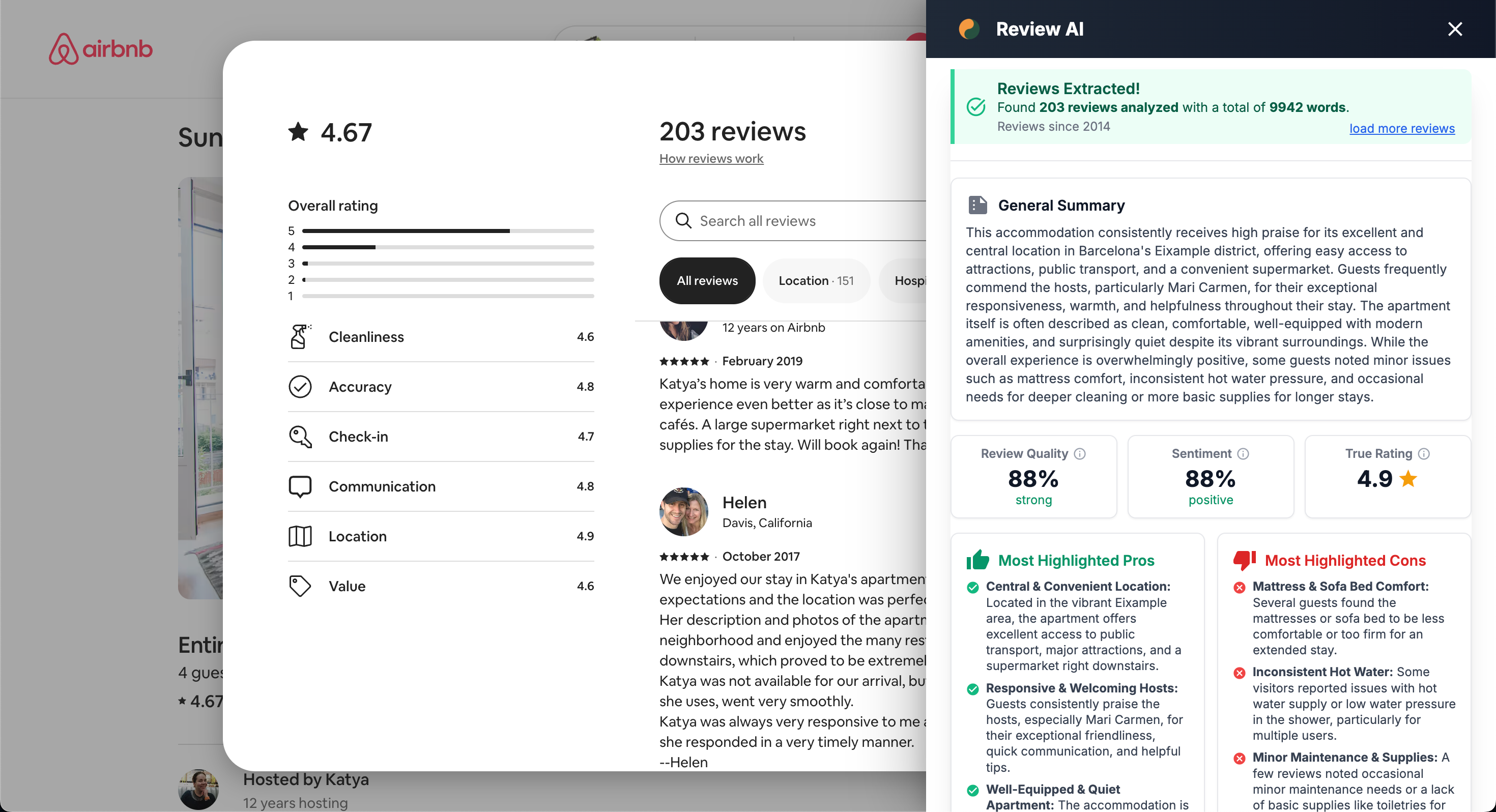
Task: Click the Check-in key icon
Action: (x=300, y=436)
